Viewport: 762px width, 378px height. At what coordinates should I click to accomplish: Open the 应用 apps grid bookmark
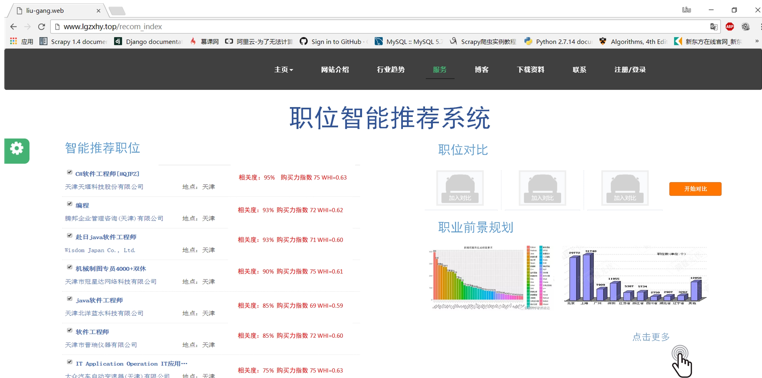pos(21,42)
